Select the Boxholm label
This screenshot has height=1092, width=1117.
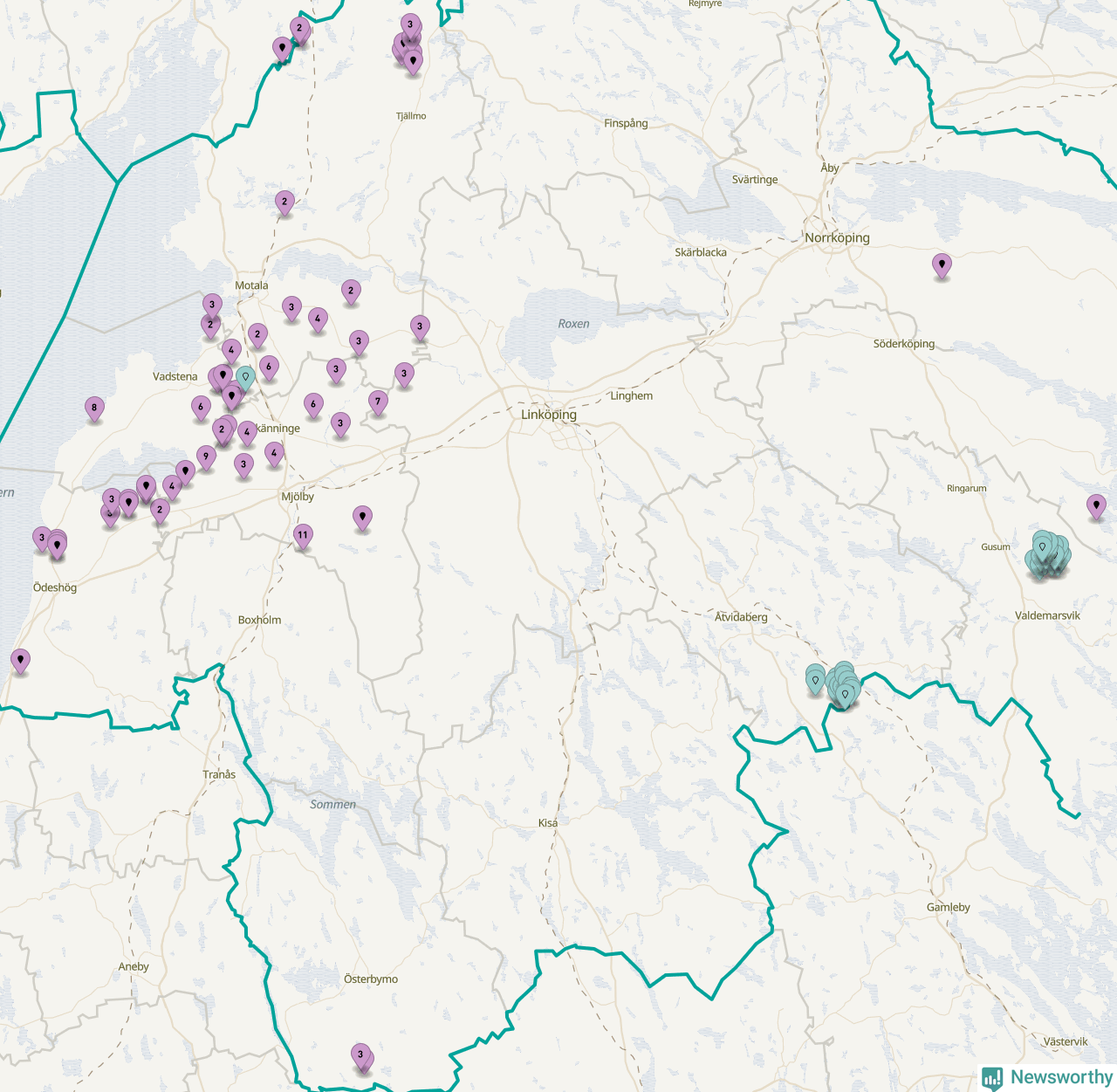coord(259,620)
